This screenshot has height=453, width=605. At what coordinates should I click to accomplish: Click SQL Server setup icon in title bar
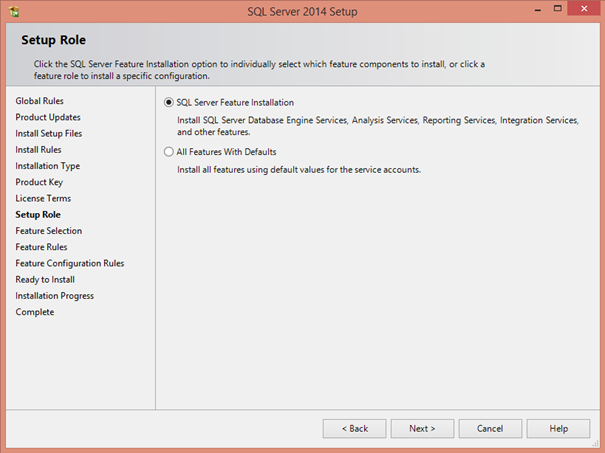pyautogui.click(x=14, y=12)
